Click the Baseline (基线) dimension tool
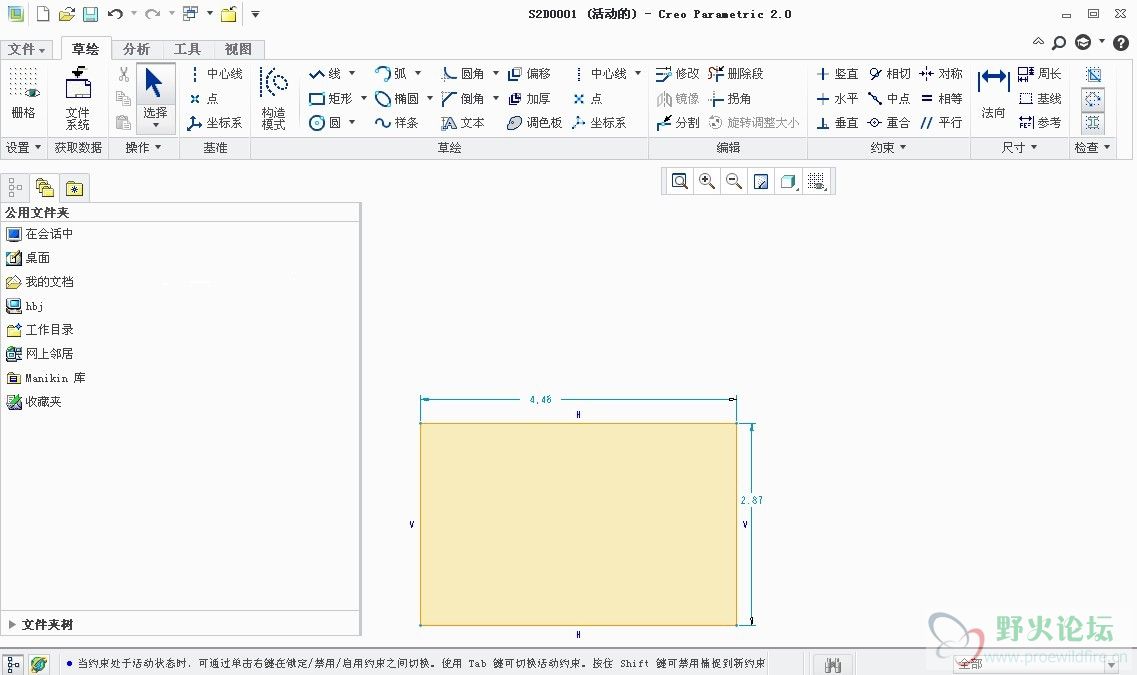The height and width of the screenshot is (675, 1137). [1039, 98]
